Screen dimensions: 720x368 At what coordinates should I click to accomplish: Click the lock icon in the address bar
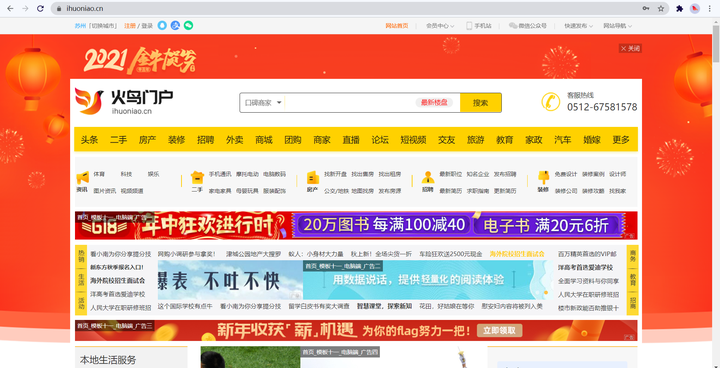[x=58, y=8]
